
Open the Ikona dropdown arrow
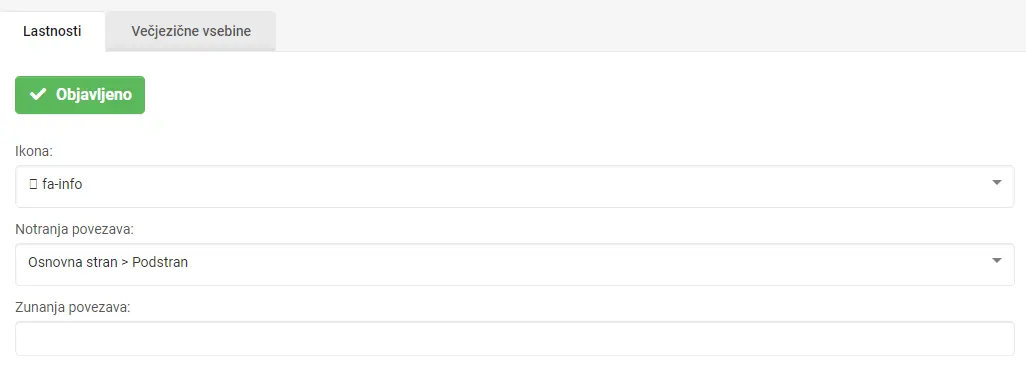point(997,183)
